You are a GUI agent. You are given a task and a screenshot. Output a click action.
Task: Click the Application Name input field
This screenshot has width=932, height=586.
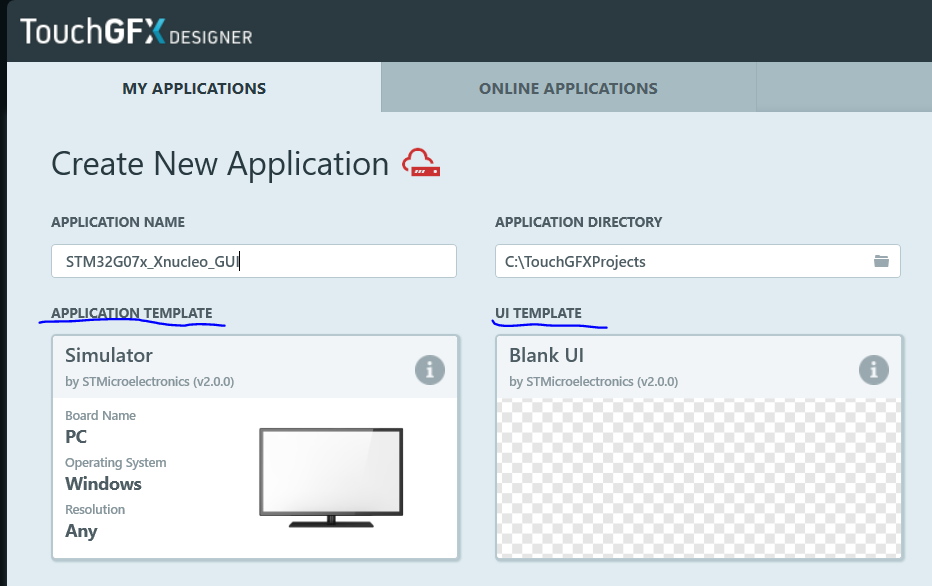click(254, 261)
